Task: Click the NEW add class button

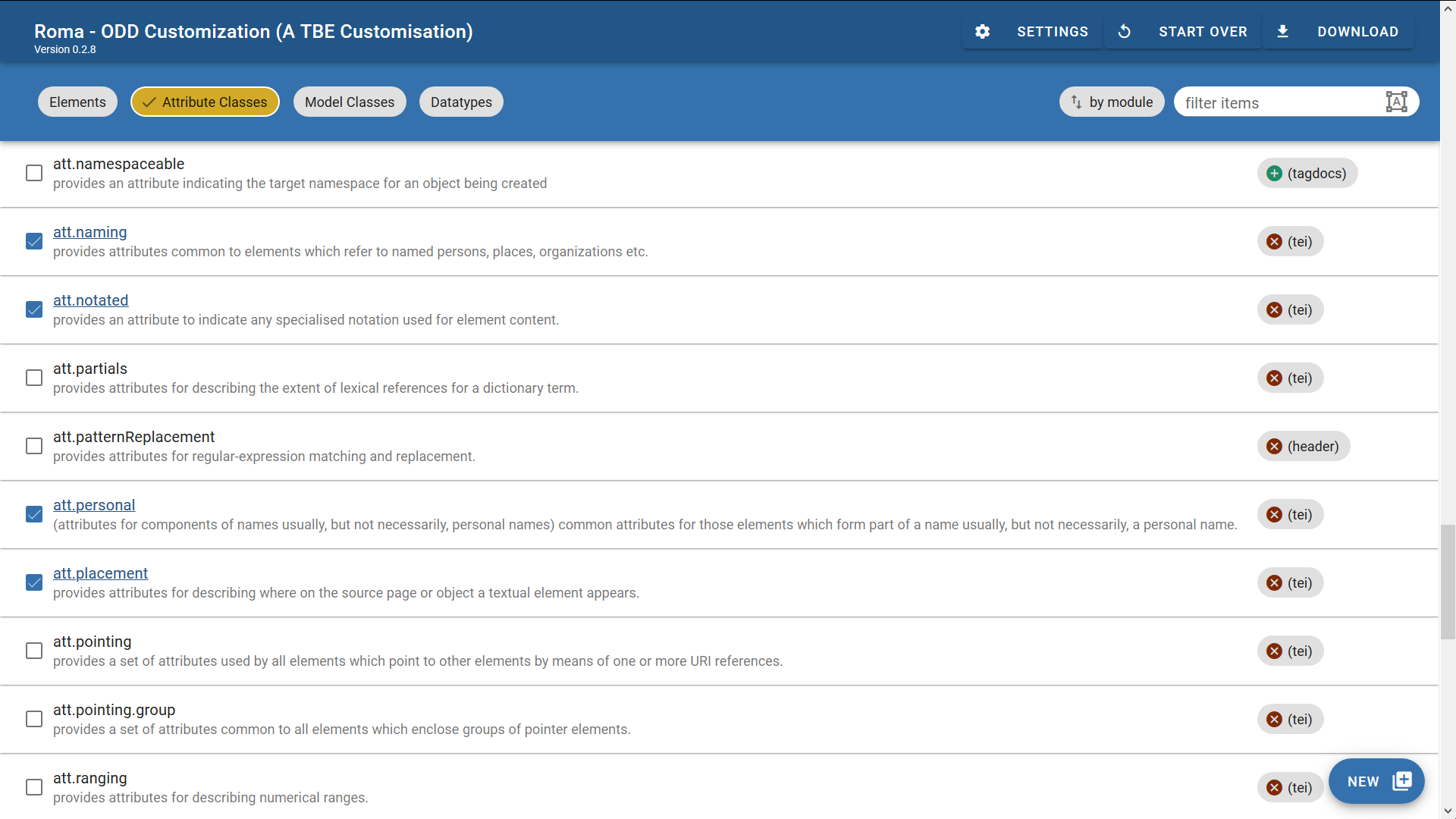Action: tap(1376, 781)
